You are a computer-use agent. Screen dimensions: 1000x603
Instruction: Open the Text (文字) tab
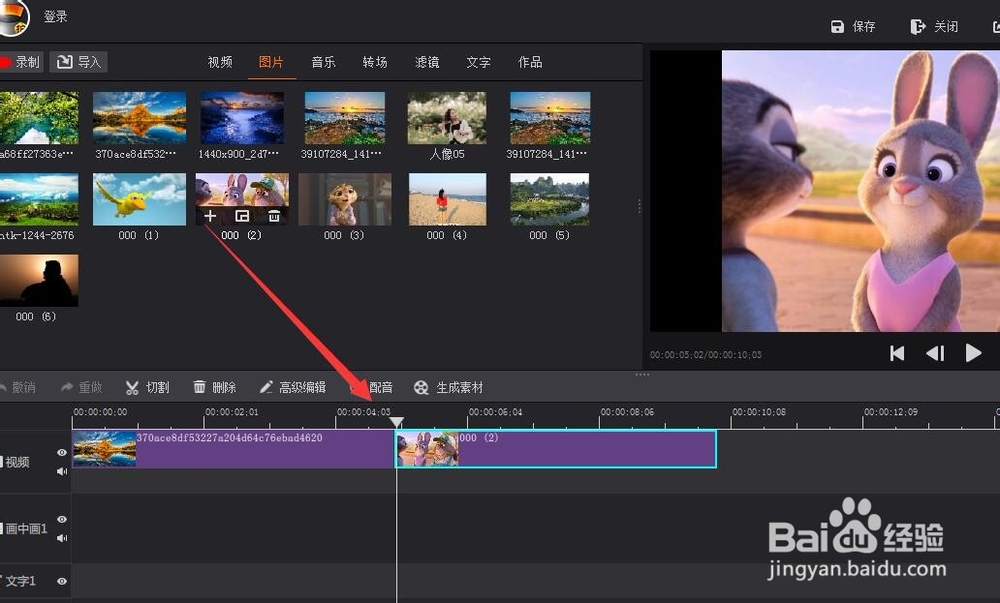click(478, 62)
